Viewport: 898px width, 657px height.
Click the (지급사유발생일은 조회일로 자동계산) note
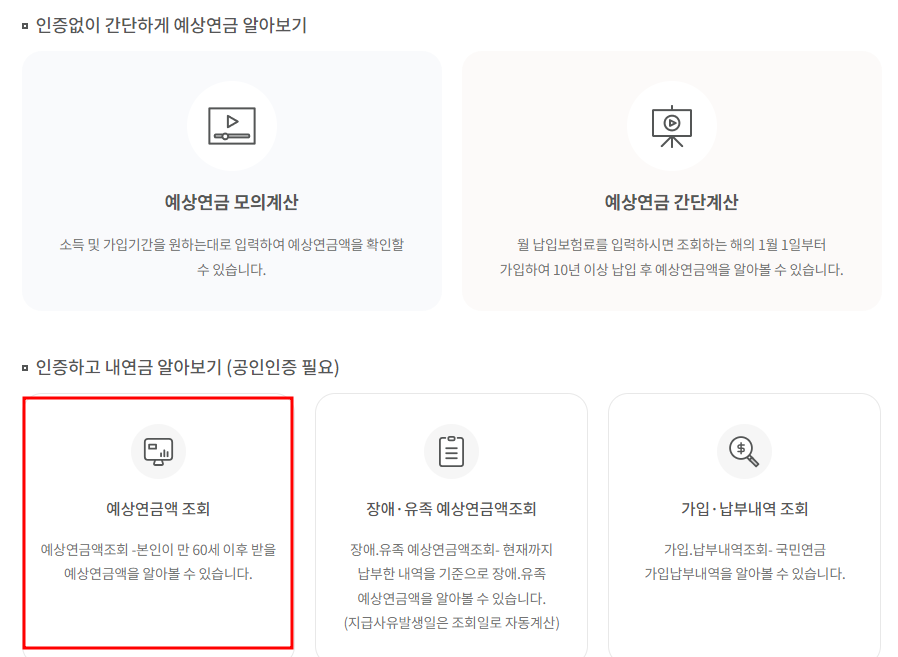click(x=451, y=623)
